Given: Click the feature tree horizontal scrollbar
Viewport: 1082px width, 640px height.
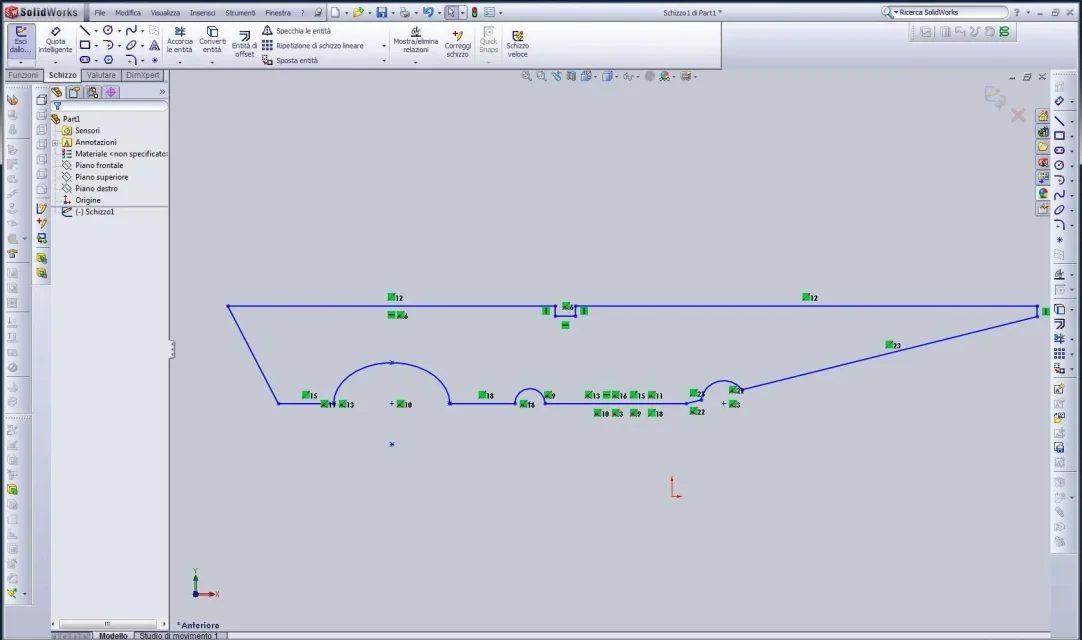Looking at the screenshot, I should [x=110, y=624].
